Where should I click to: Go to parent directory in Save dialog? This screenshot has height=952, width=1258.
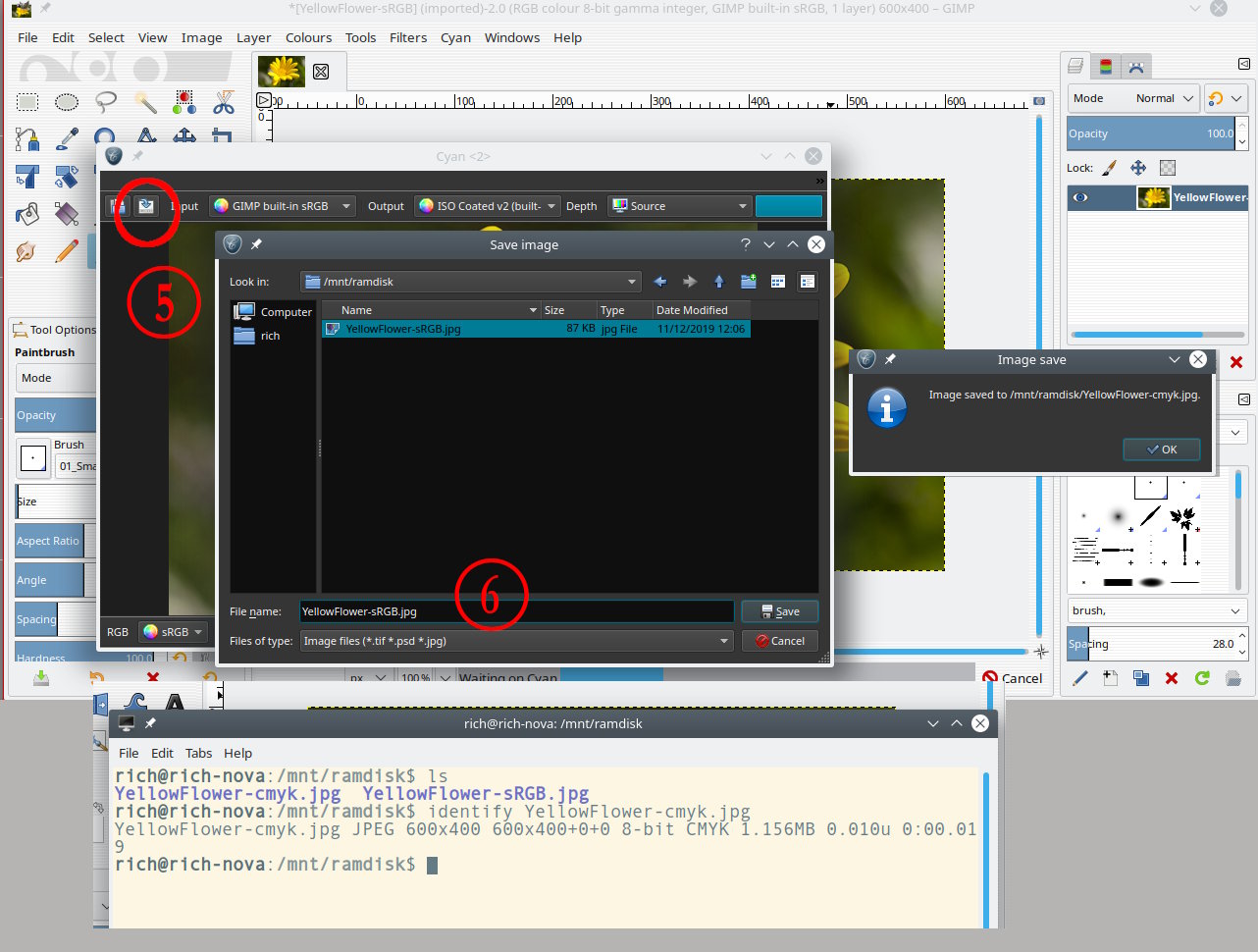tap(719, 282)
